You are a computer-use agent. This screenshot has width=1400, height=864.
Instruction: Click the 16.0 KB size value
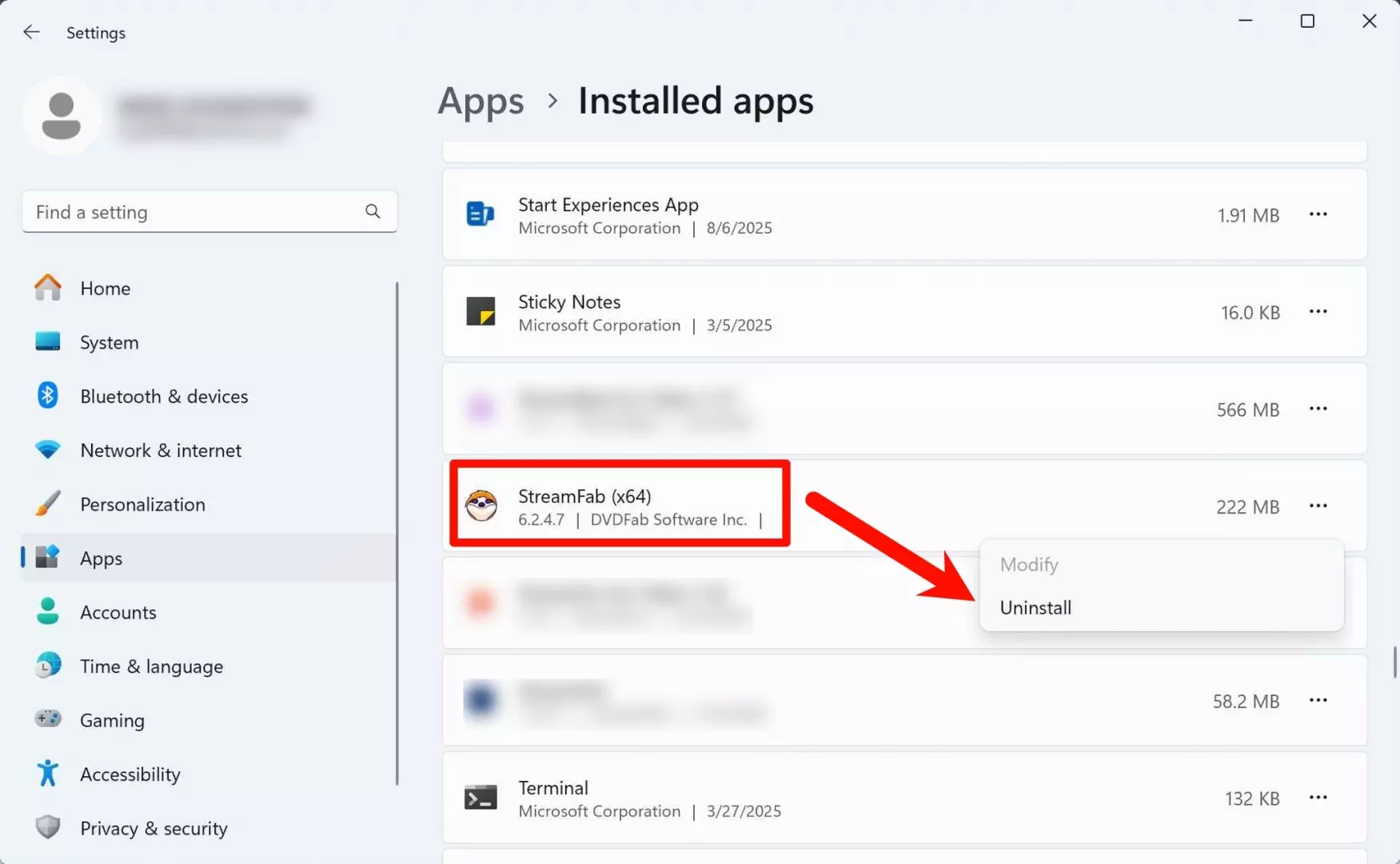click(1250, 312)
